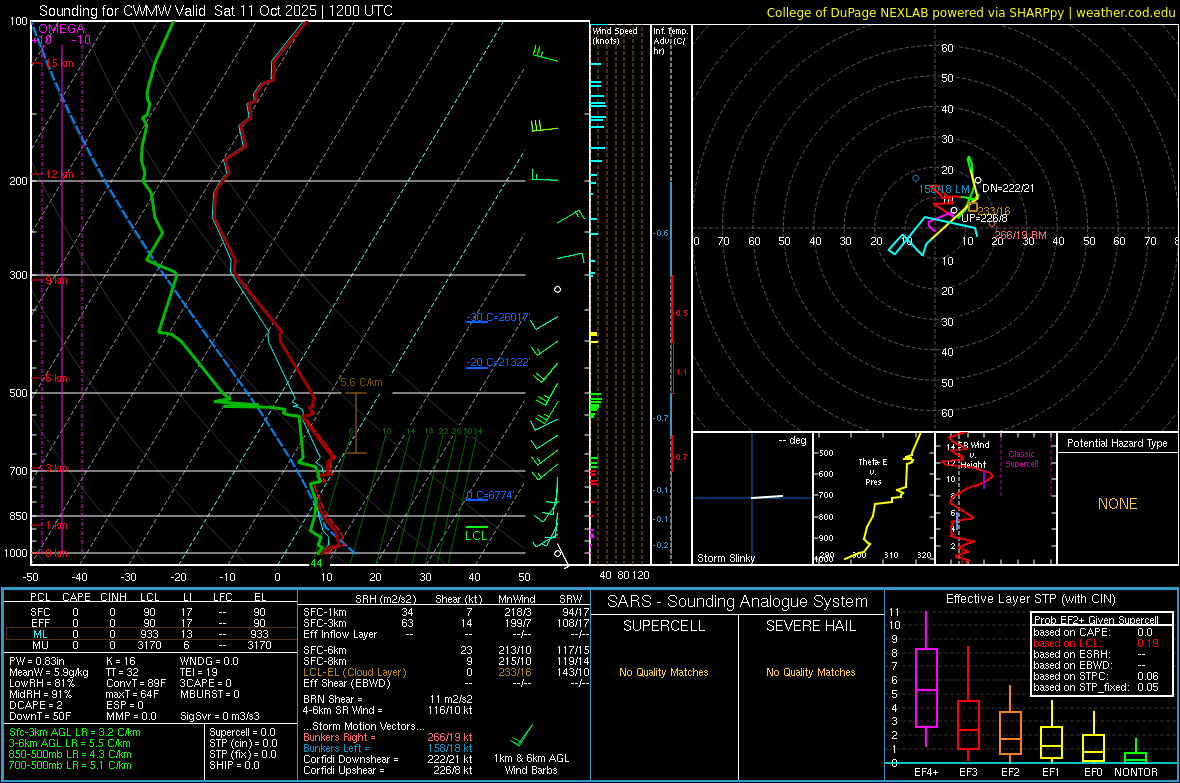
Task: Click the CAPE column header
Action: (76, 597)
